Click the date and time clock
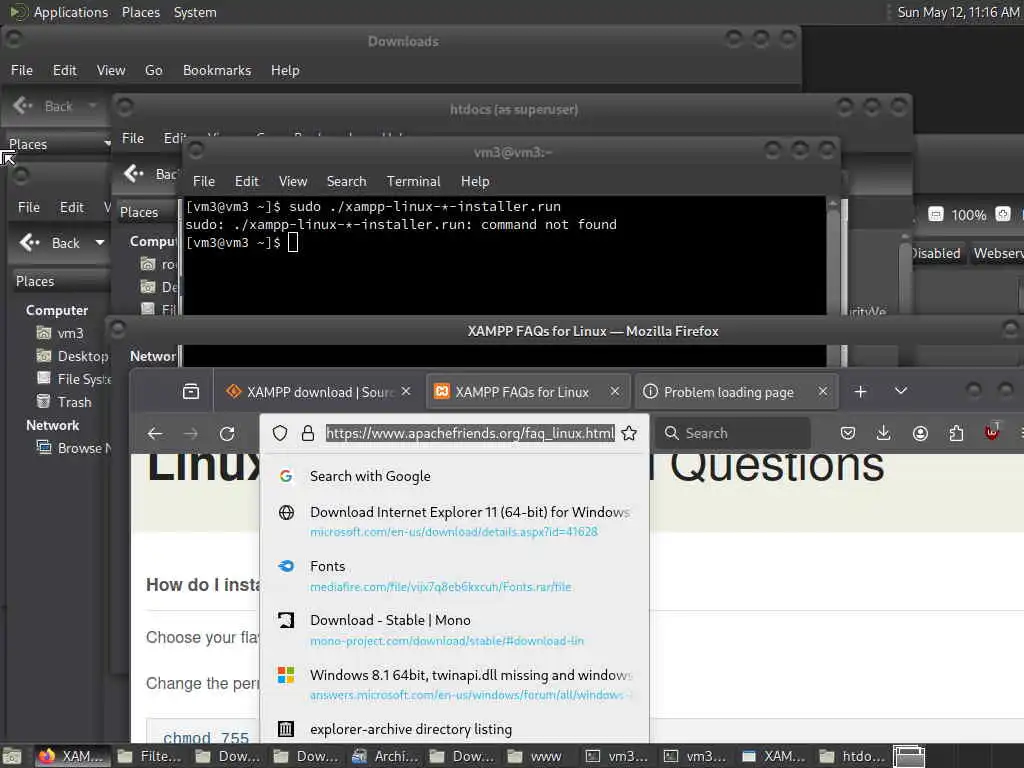The width and height of the screenshot is (1024, 768). tap(957, 12)
